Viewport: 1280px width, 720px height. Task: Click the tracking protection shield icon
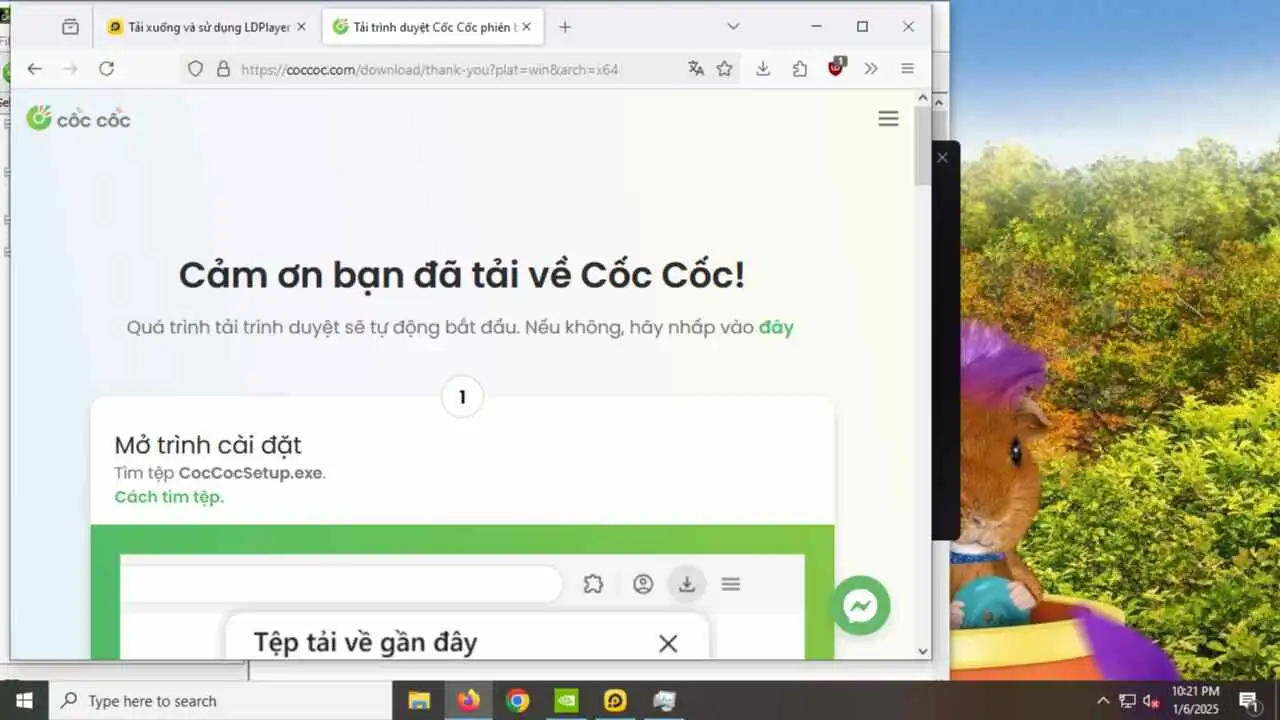196,69
